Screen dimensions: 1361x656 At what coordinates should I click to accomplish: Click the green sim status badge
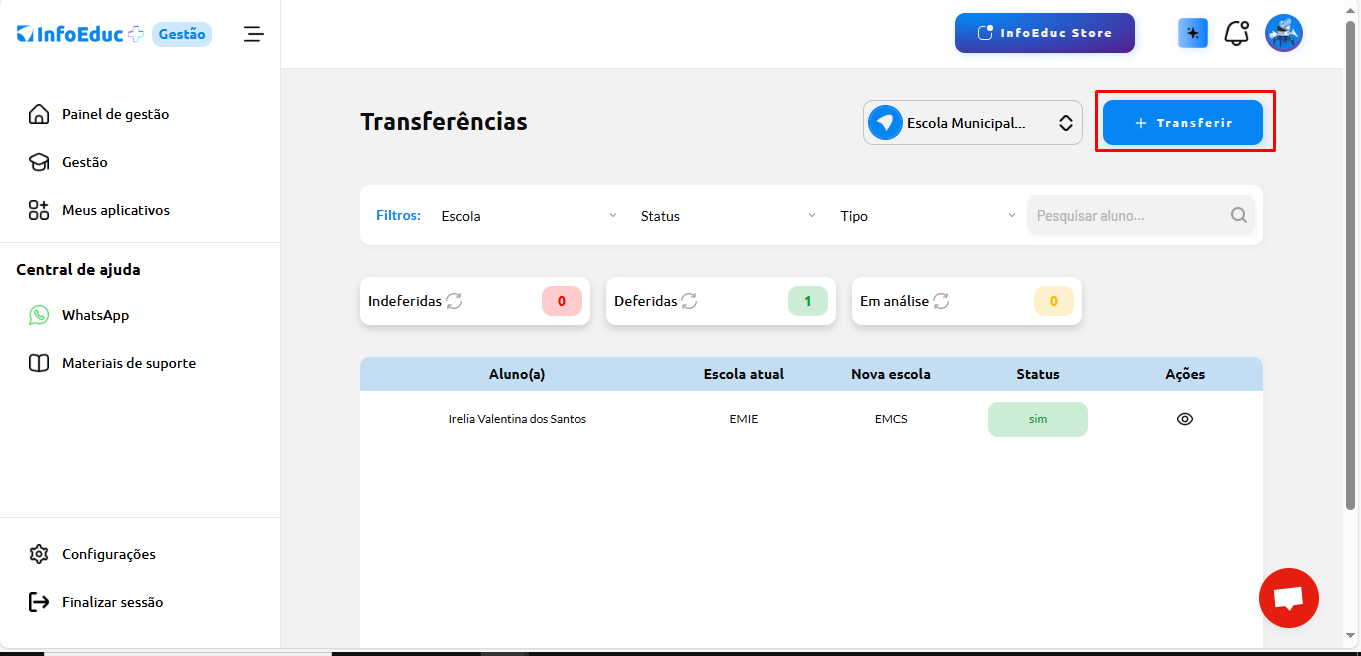1038,419
